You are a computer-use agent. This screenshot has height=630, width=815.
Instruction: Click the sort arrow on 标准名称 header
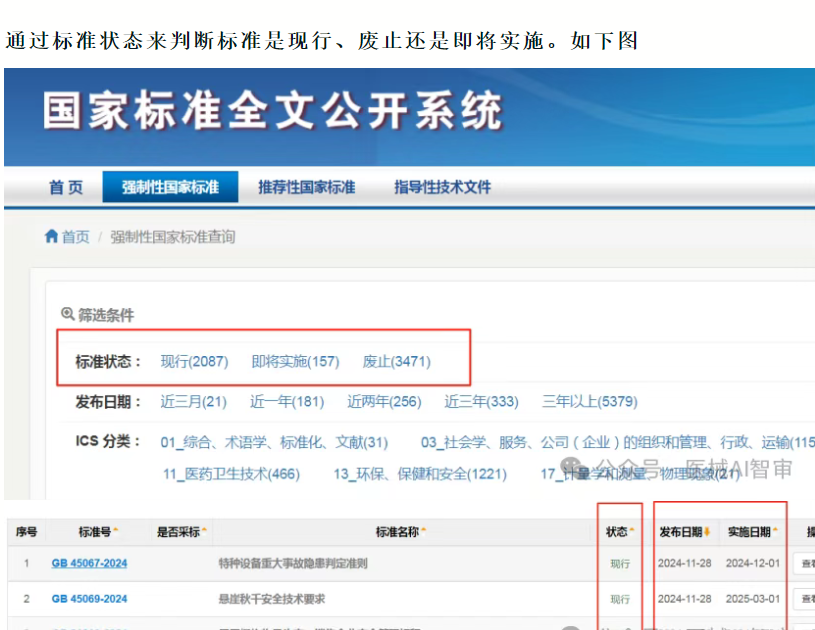[x=423, y=531]
